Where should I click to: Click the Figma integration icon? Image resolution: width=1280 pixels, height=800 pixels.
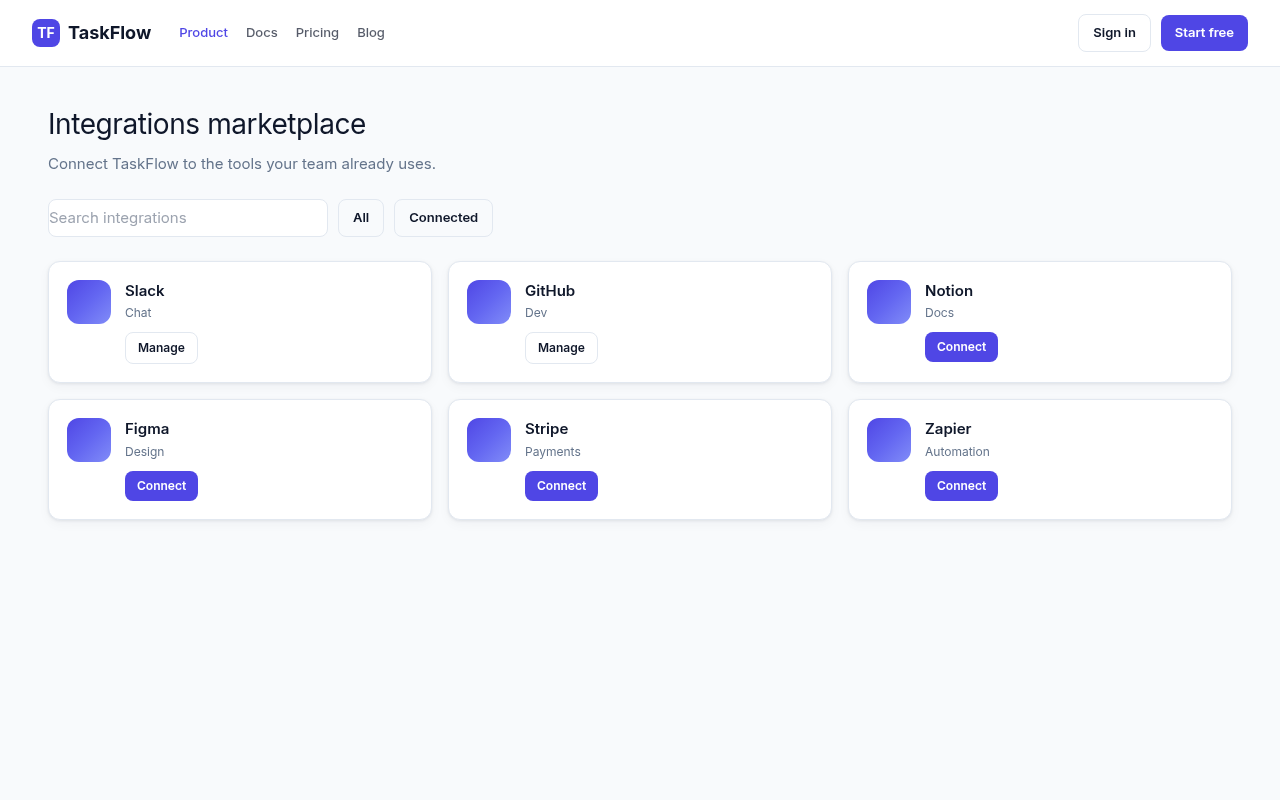[89, 440]
